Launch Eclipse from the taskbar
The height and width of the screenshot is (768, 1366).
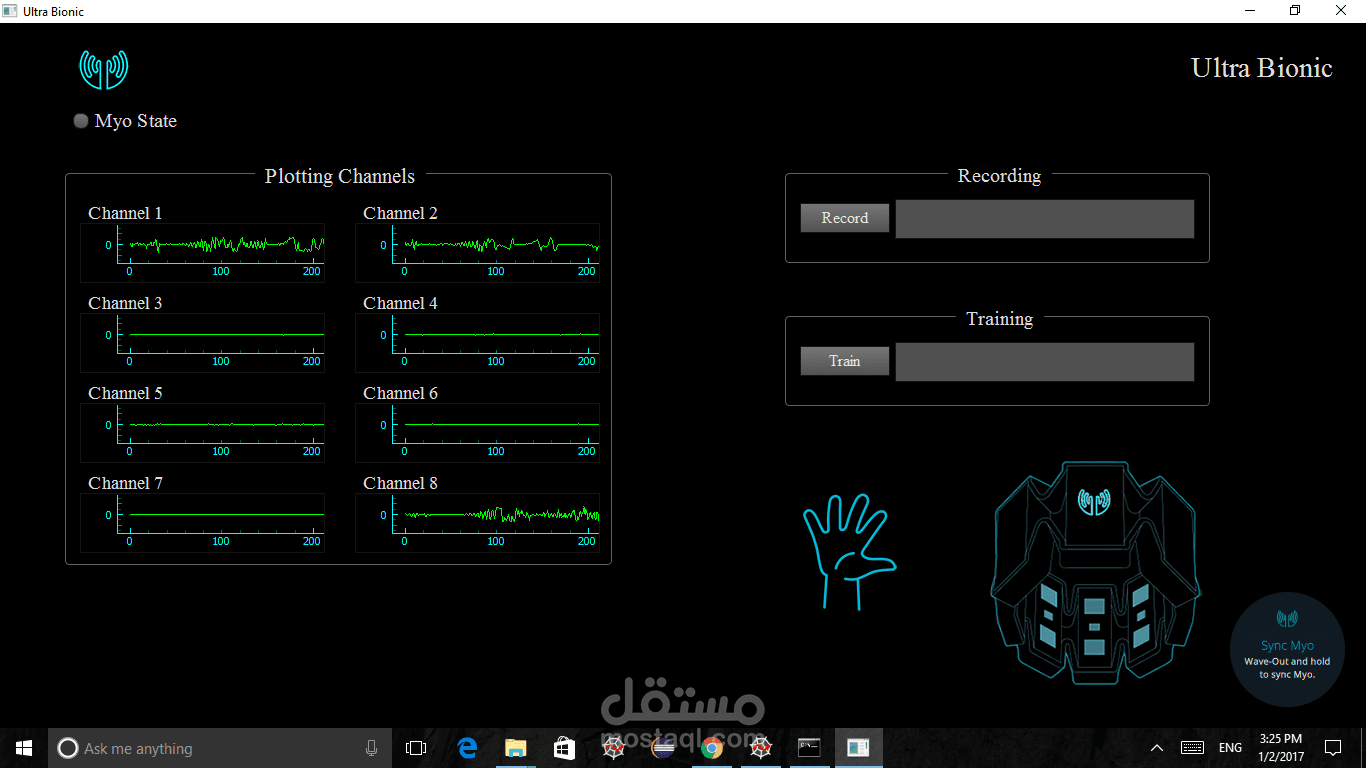tap(663, 747)
